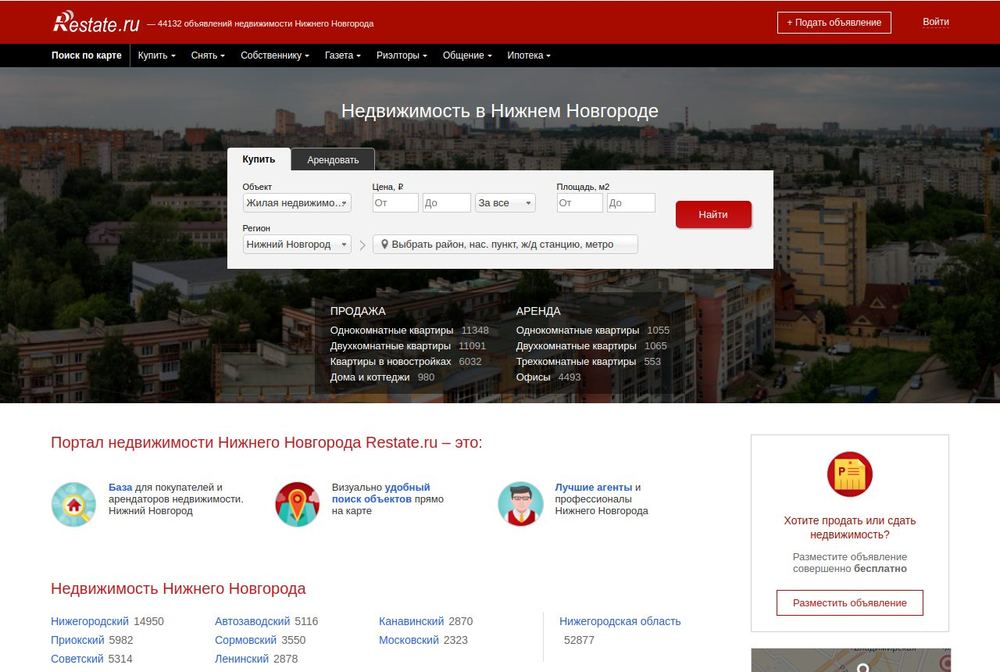Click the map pin search icon
This screenshot has height=672, width=1000.
tap(297, 504)
